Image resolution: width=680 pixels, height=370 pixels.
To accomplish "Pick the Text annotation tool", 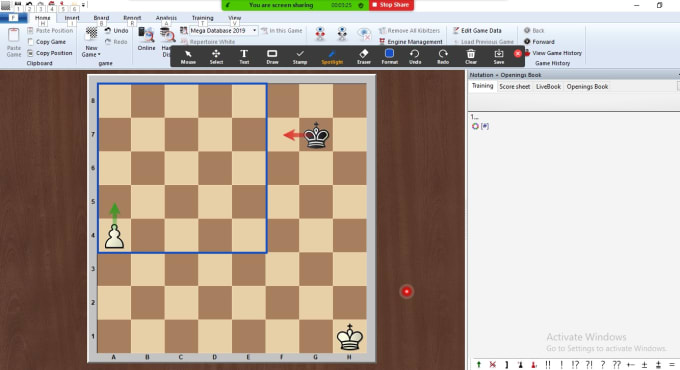I will (244, 56).
